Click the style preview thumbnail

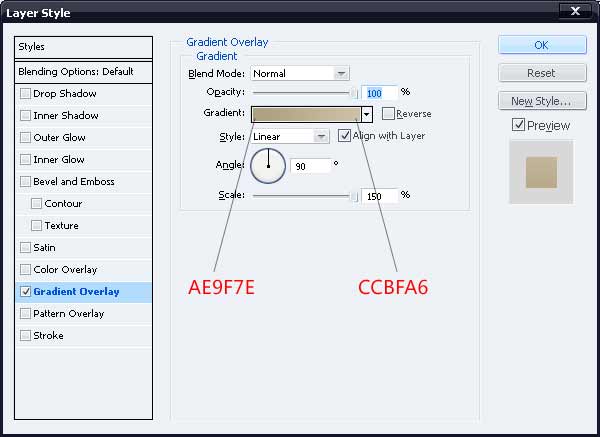(x=541, y=172)
